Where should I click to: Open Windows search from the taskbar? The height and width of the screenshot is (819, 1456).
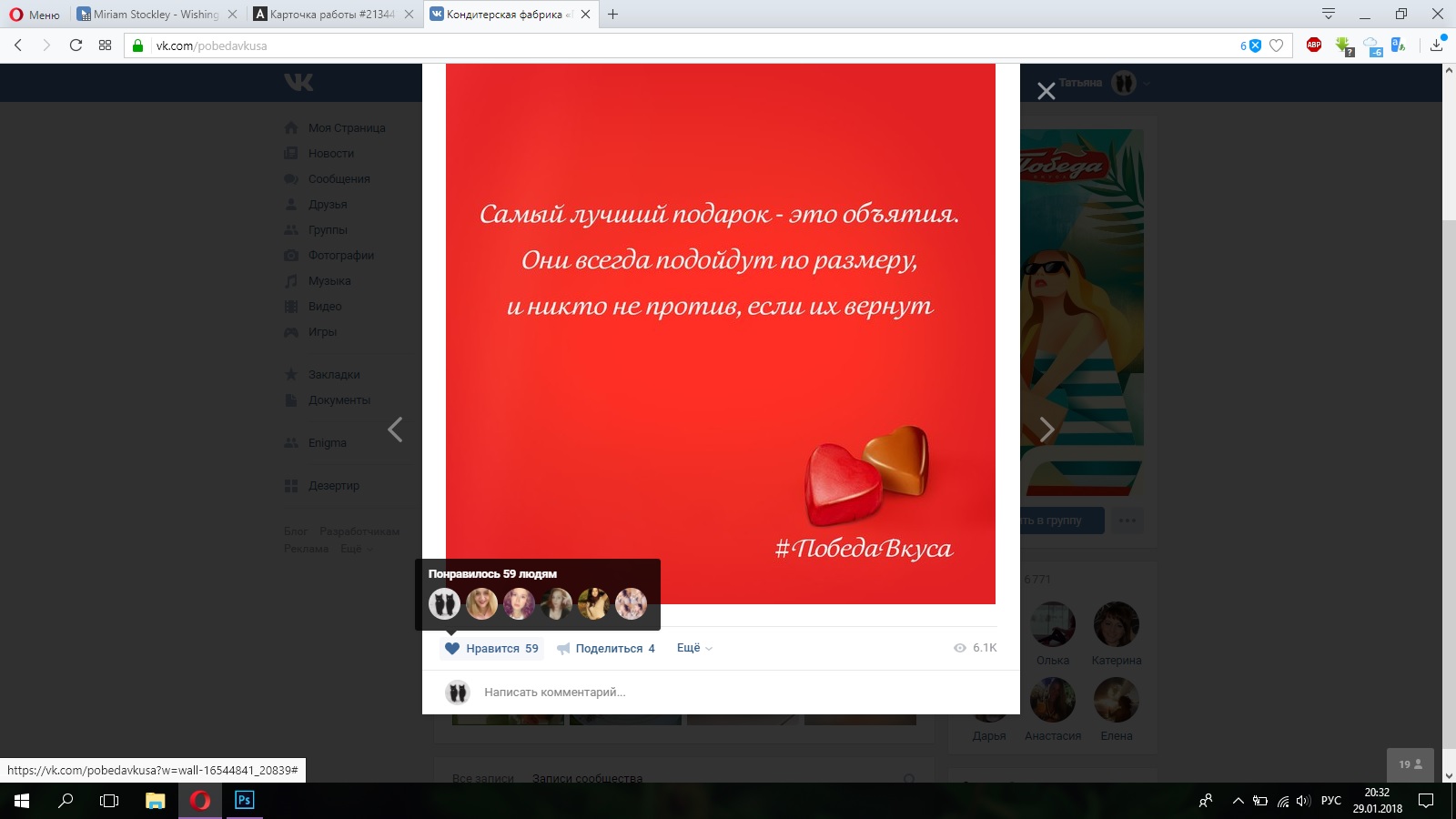pyautogui.click(x=66, y=801)
